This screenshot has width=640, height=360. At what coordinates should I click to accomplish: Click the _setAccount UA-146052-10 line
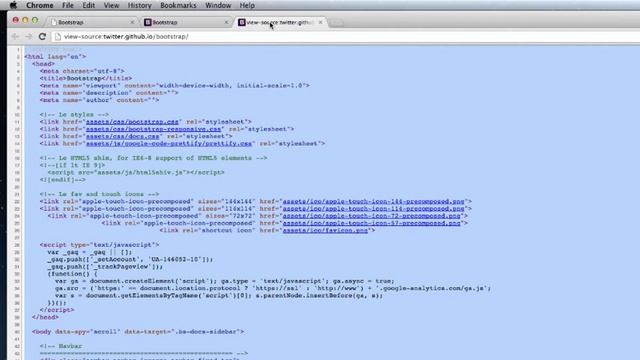click(130, 260)
